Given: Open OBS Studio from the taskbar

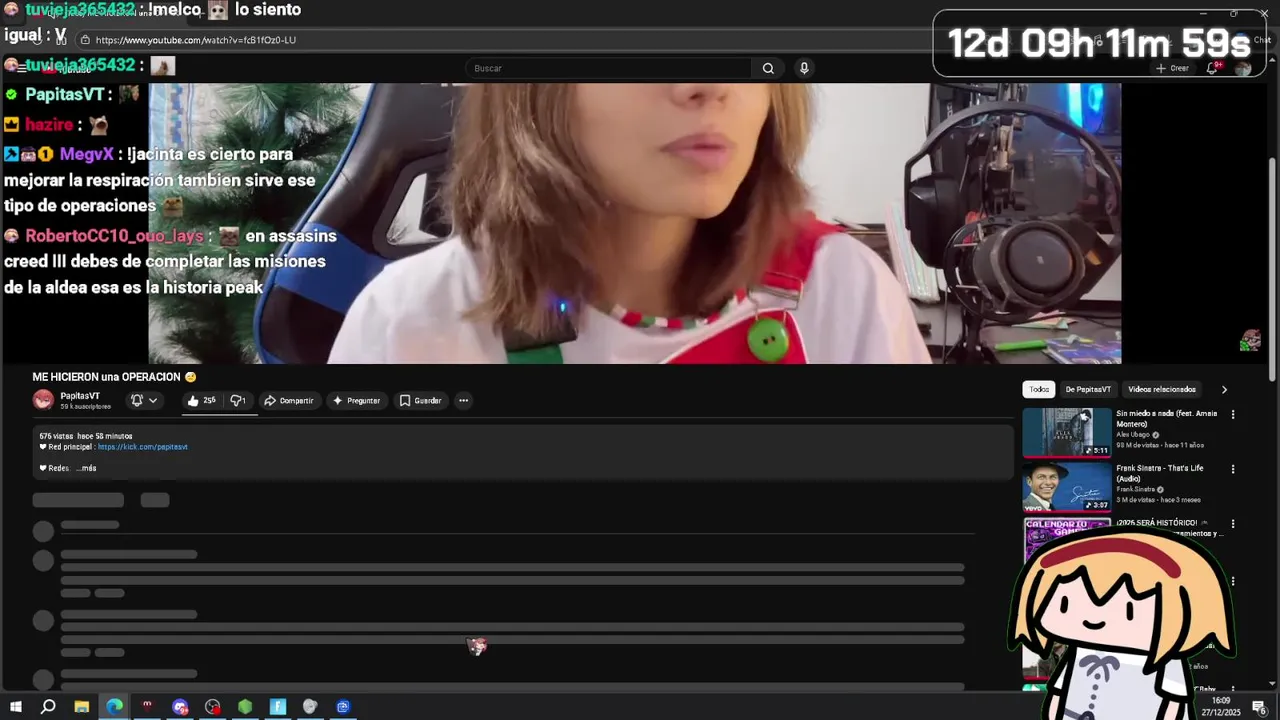Looking at the screenshot, I should [213, 707].
